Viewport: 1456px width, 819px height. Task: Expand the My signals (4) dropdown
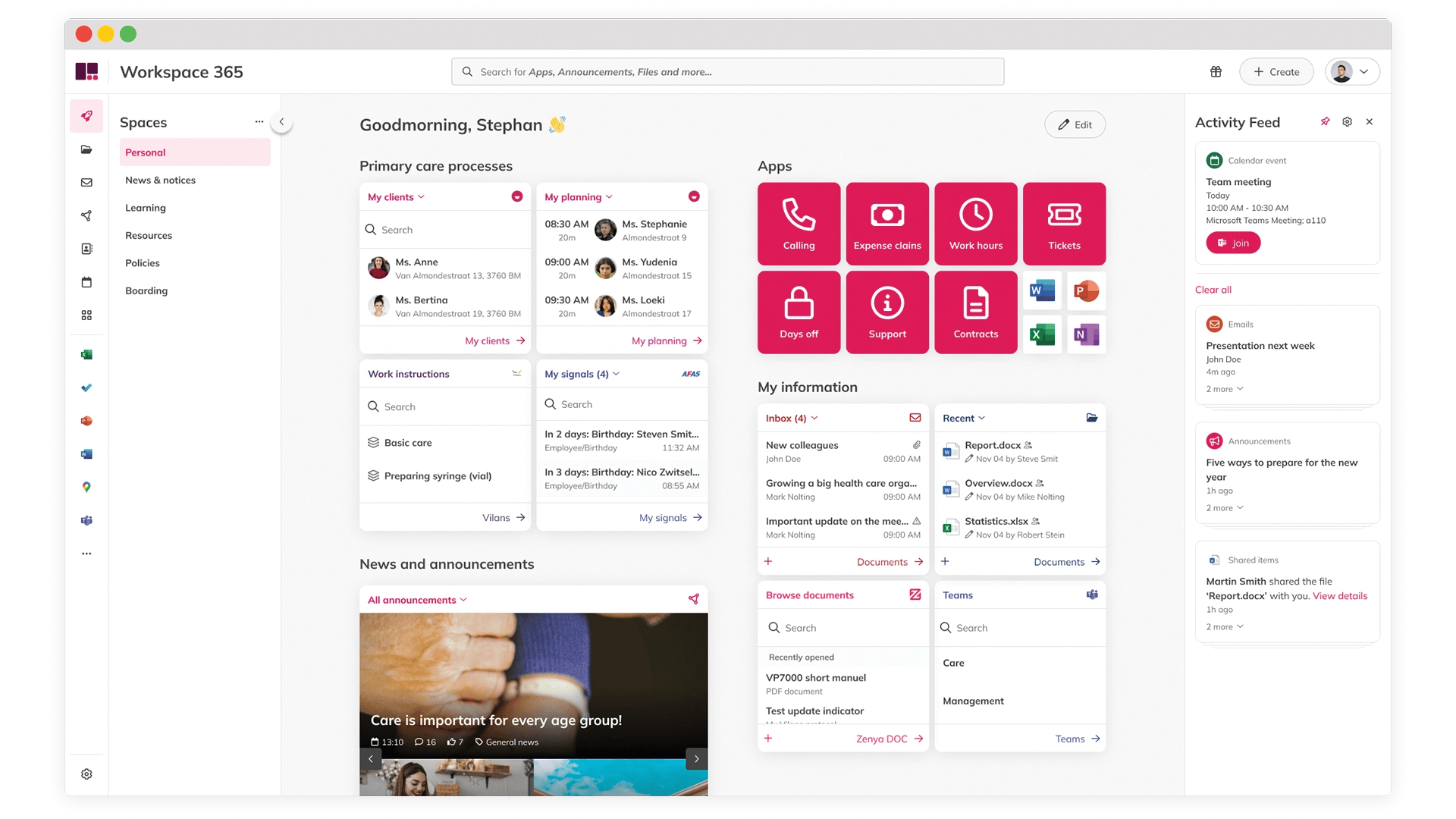[x=582, y=374]
